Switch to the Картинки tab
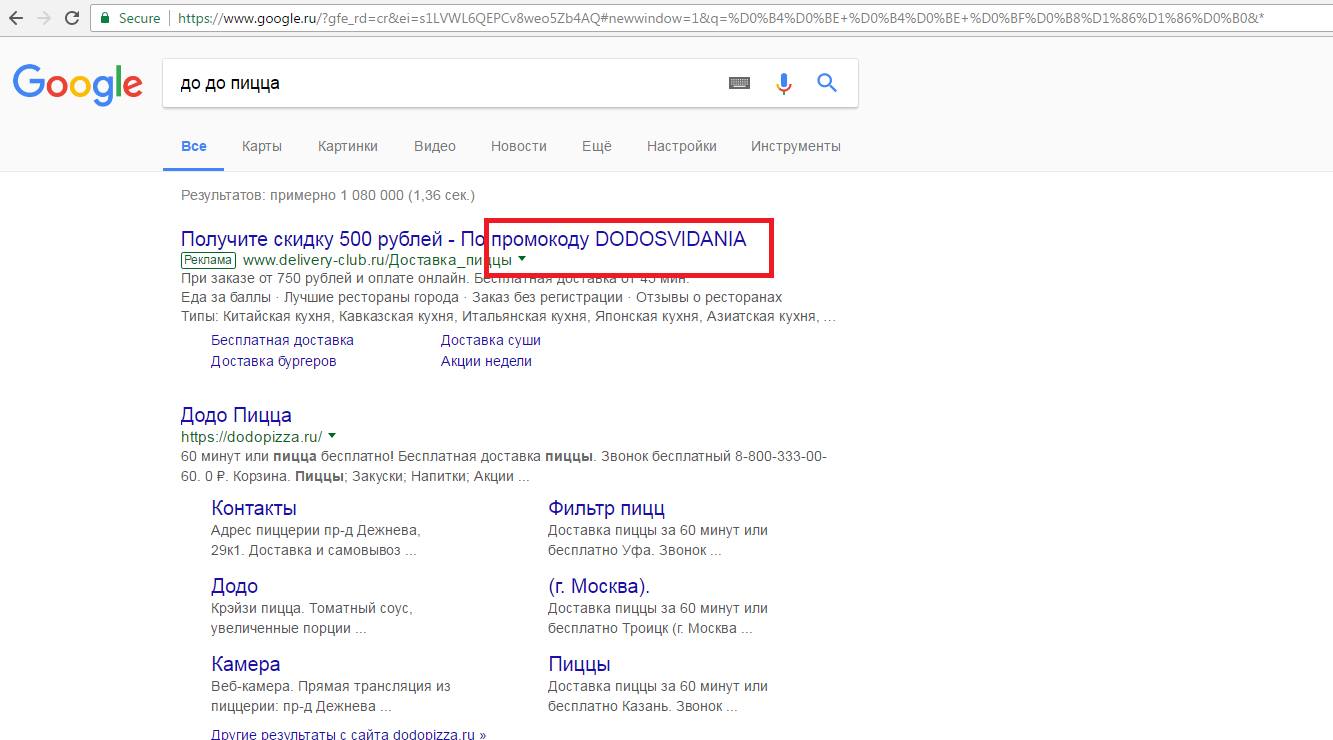1333x740 pixels. (348, 146)
